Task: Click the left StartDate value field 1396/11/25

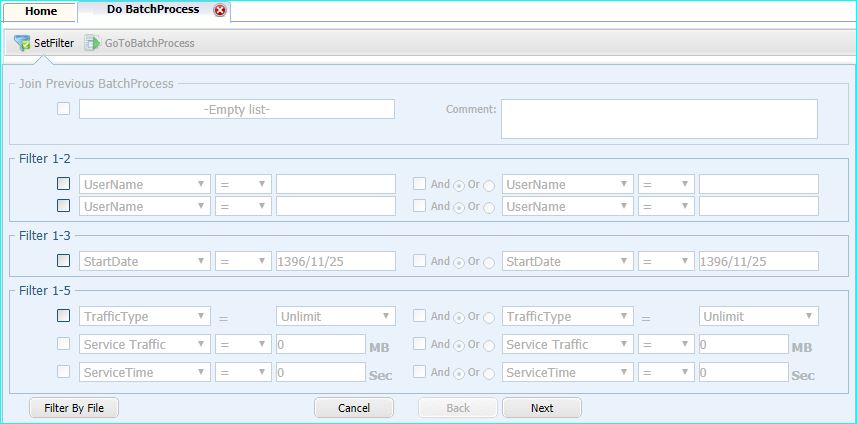Action: (x=335, y=261)
